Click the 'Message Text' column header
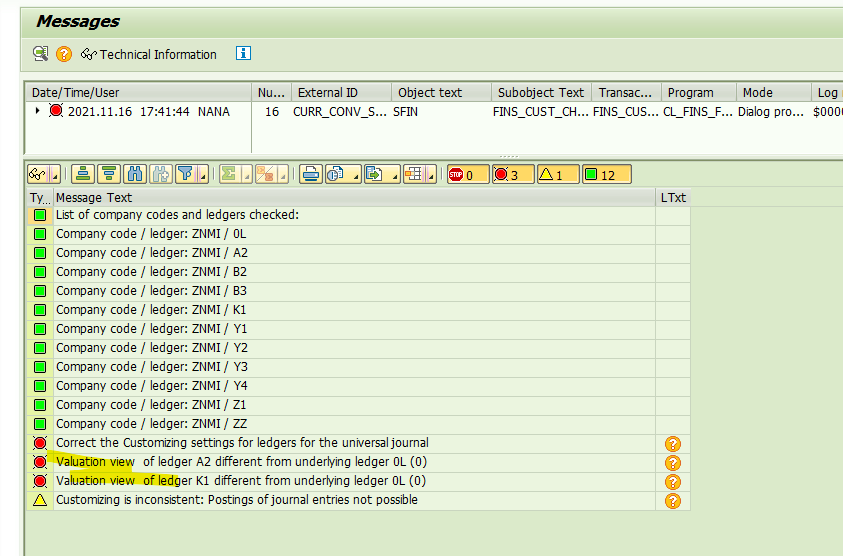843x556 pixels. tap(96, 197)
